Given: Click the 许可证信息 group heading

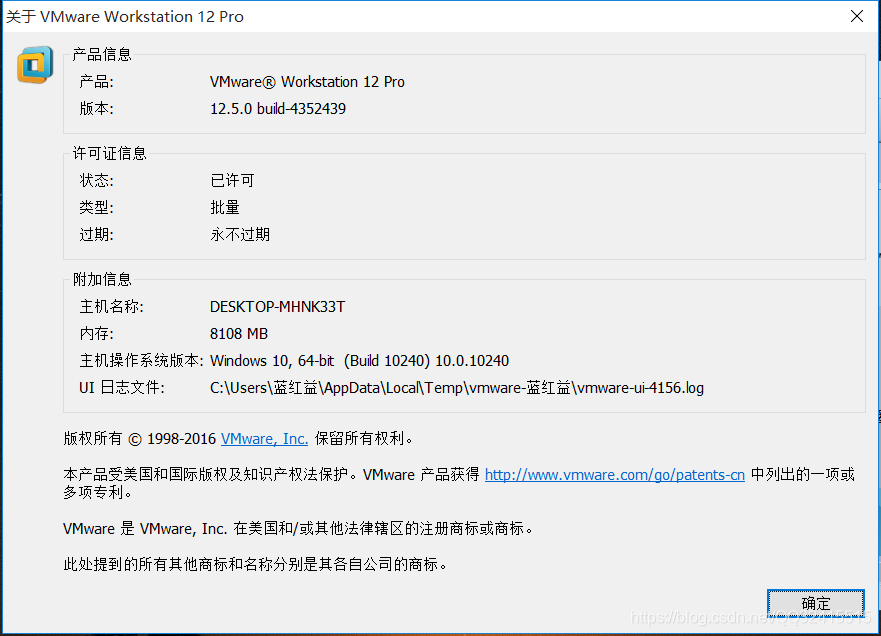Looking at the screenshot, I should coord(110,153).
